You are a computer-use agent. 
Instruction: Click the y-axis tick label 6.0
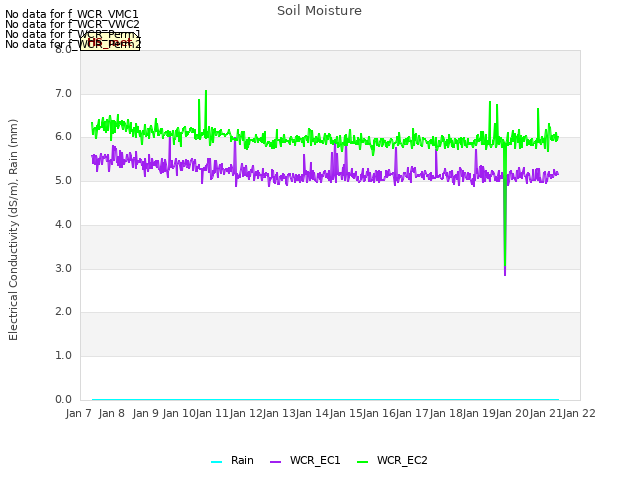(x=63, y=137)
